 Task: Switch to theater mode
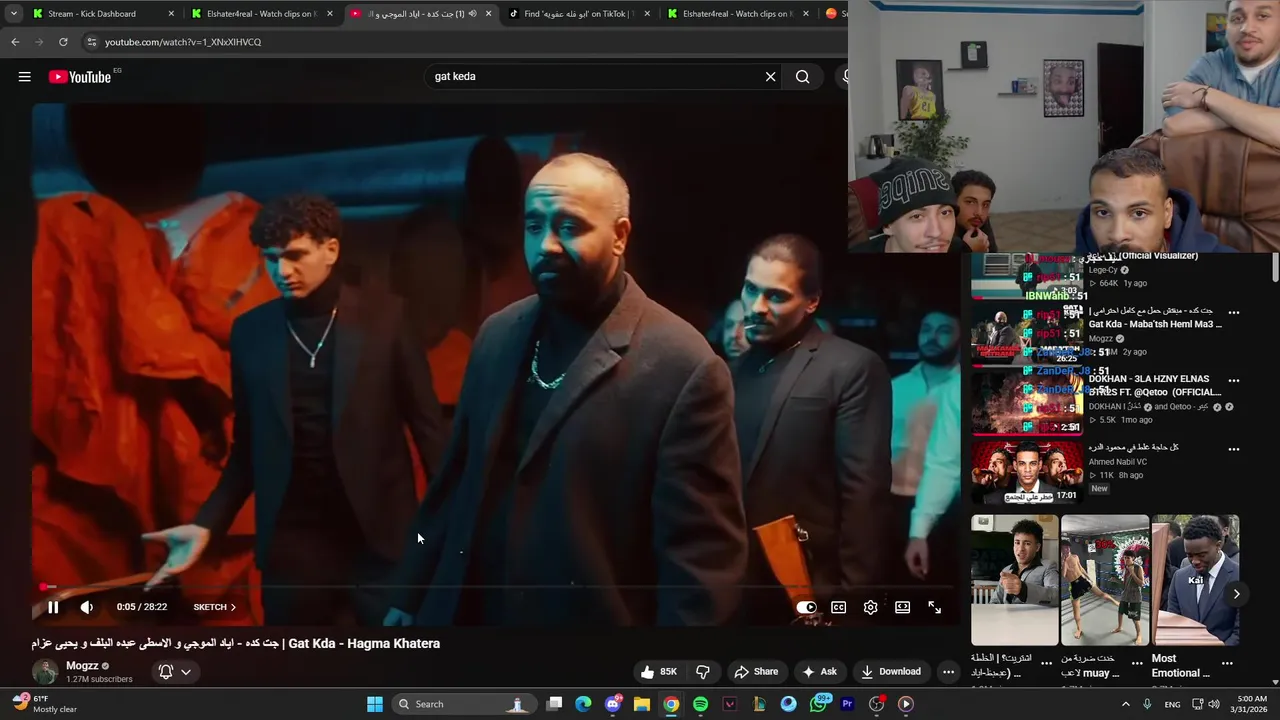(x=903, y=607)
